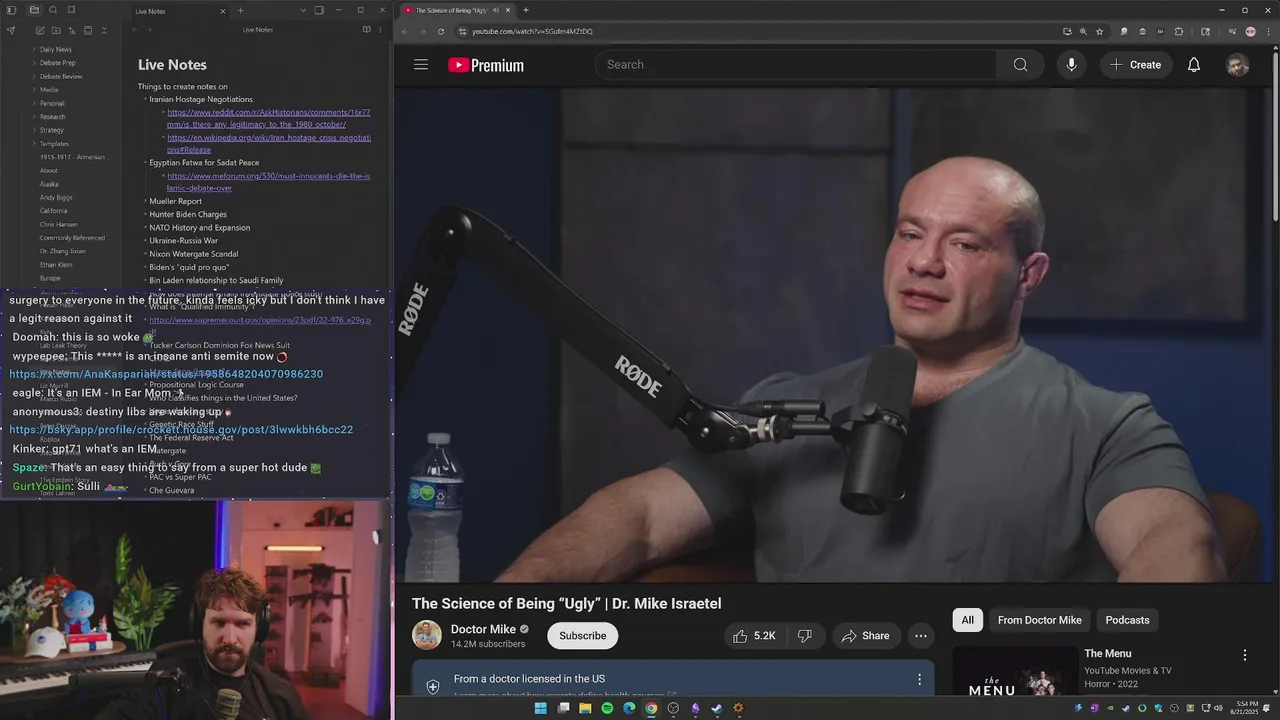1280x720 pixels.
Task: Share the video
Action: pyautogui.click(x=866, y=636)
